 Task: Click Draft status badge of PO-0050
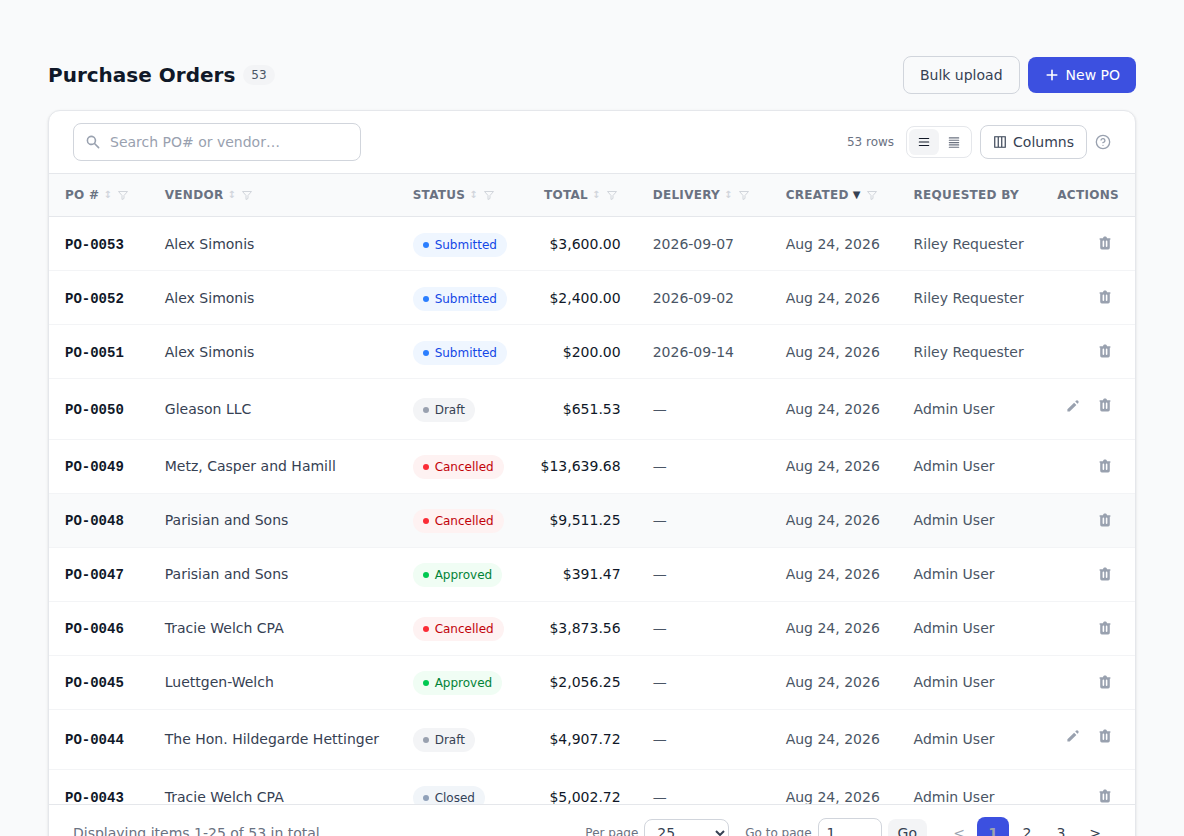(443, 409)
